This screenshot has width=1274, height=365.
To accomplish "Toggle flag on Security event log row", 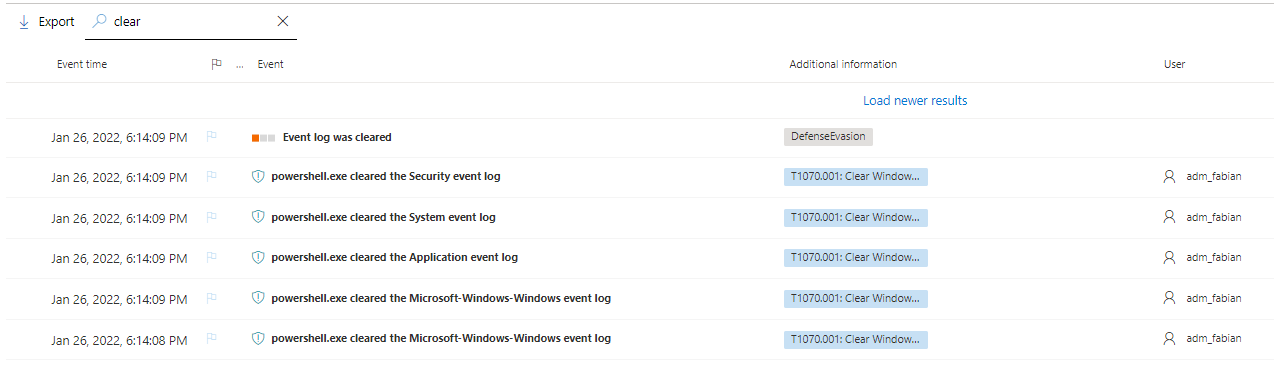I will (211, 177).
